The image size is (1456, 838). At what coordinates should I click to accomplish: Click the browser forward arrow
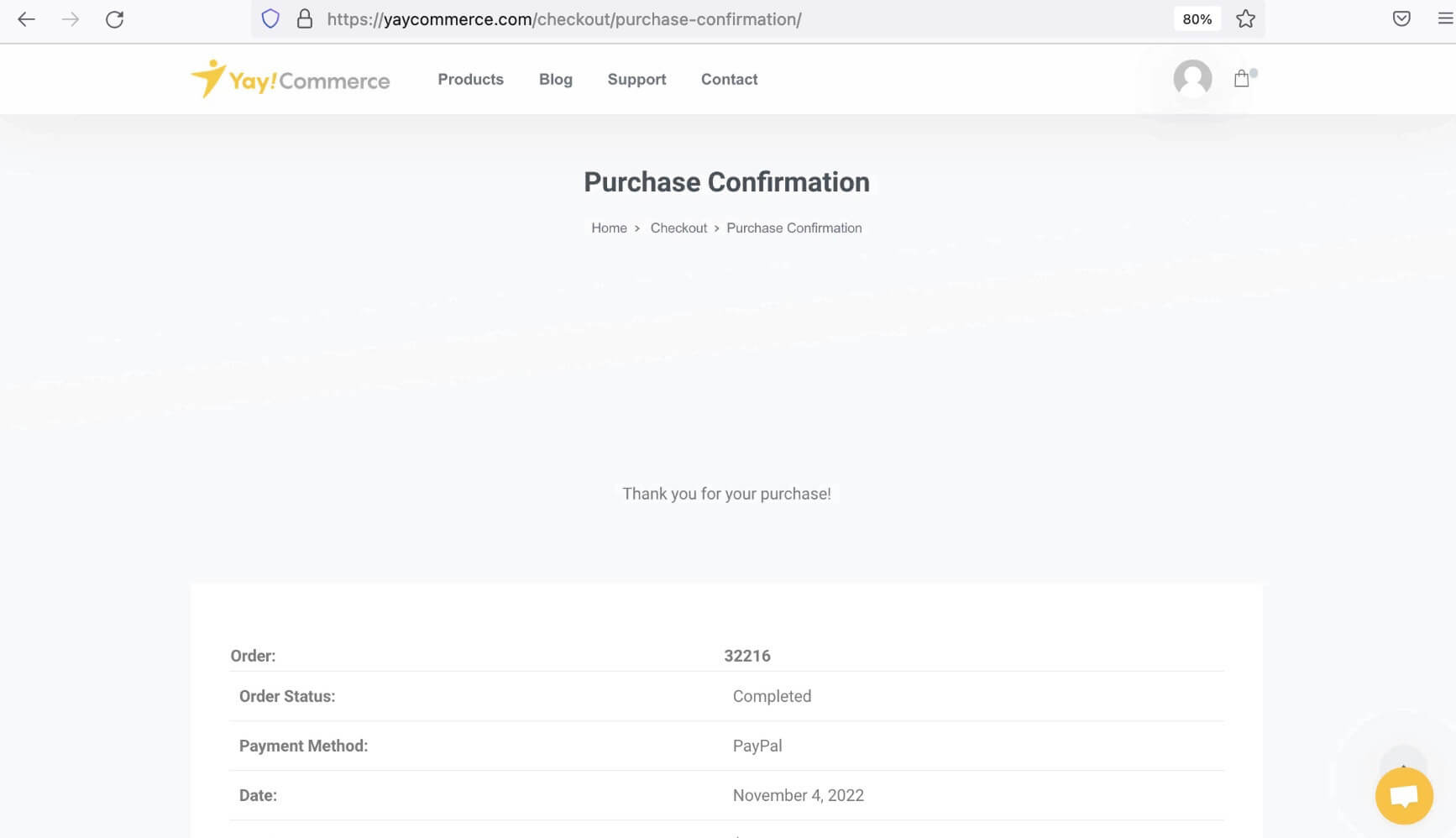click(71, 19)
